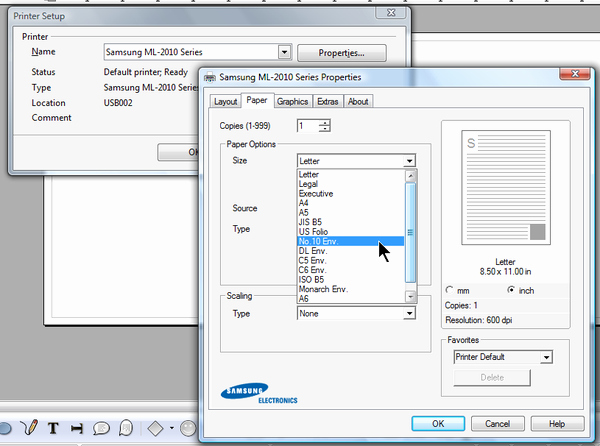Switch to the About tab
The width and height of the screenshot is (600, 446).
[x=358, y=101]
